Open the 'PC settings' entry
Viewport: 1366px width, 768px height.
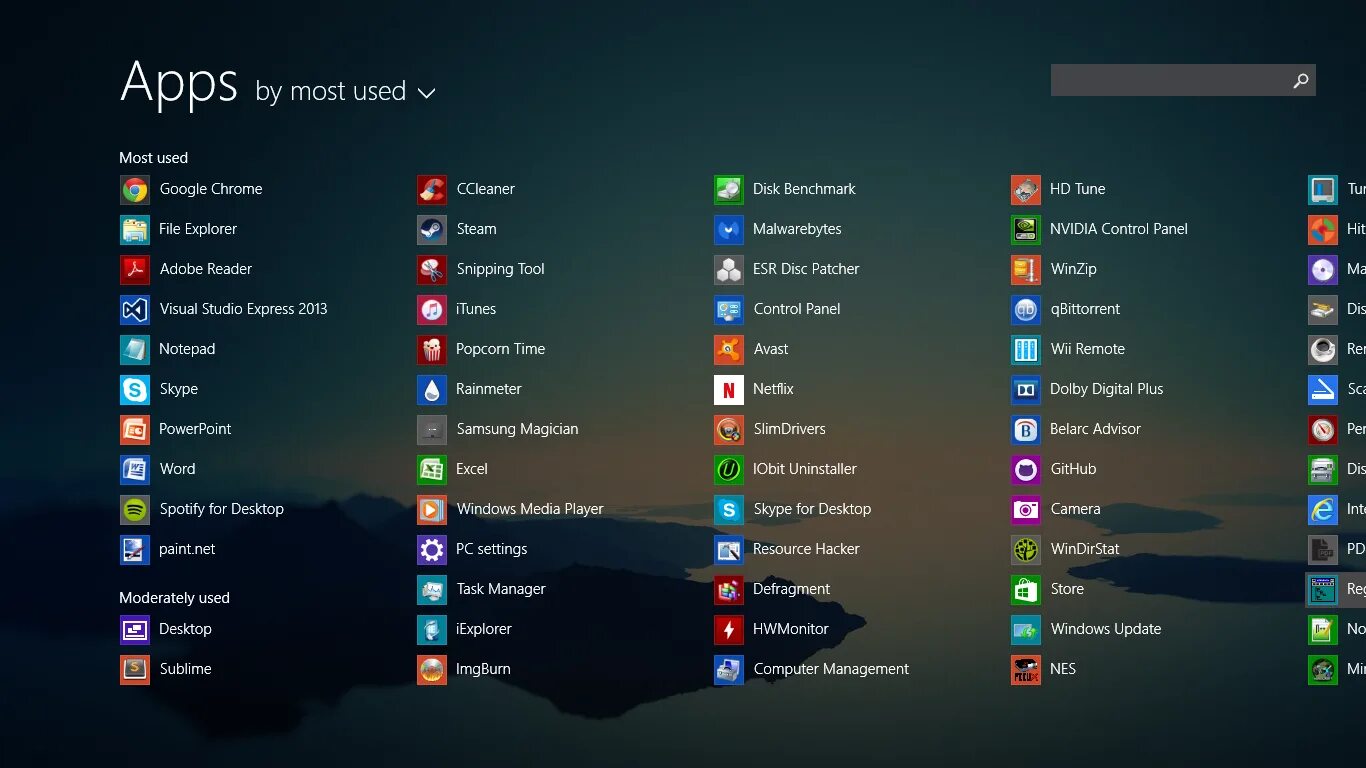472,549
